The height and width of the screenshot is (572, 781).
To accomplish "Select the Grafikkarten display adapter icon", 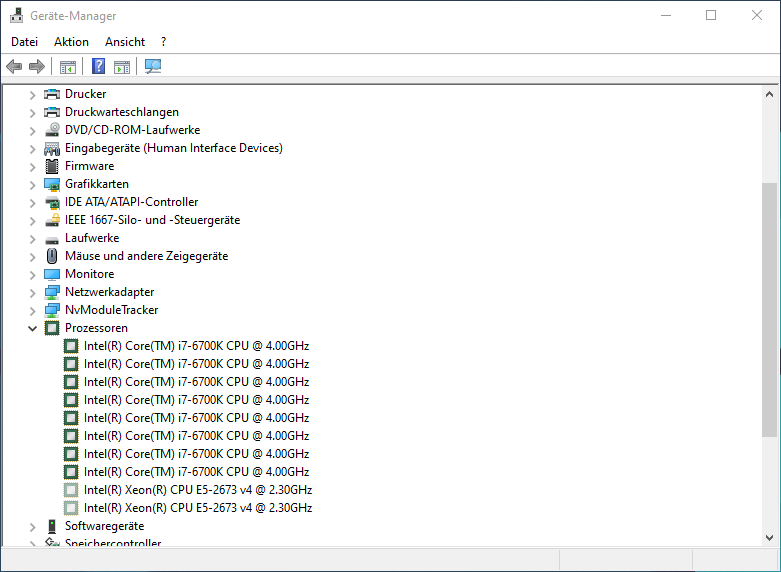I will 52,184.
